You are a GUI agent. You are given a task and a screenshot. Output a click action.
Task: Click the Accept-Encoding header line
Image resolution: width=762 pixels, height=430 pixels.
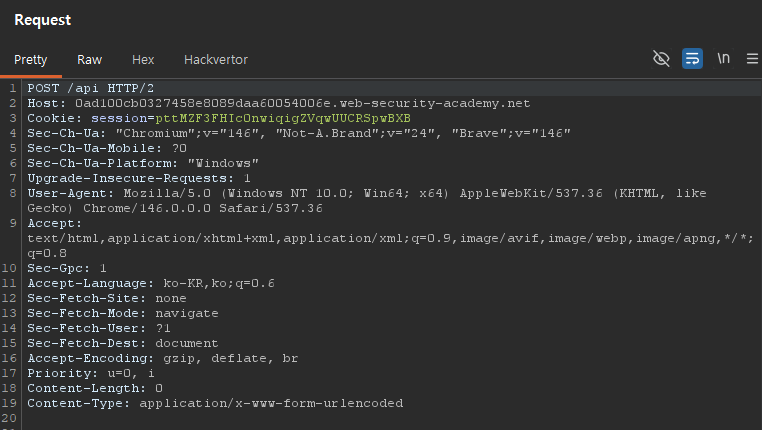point(162,358)
